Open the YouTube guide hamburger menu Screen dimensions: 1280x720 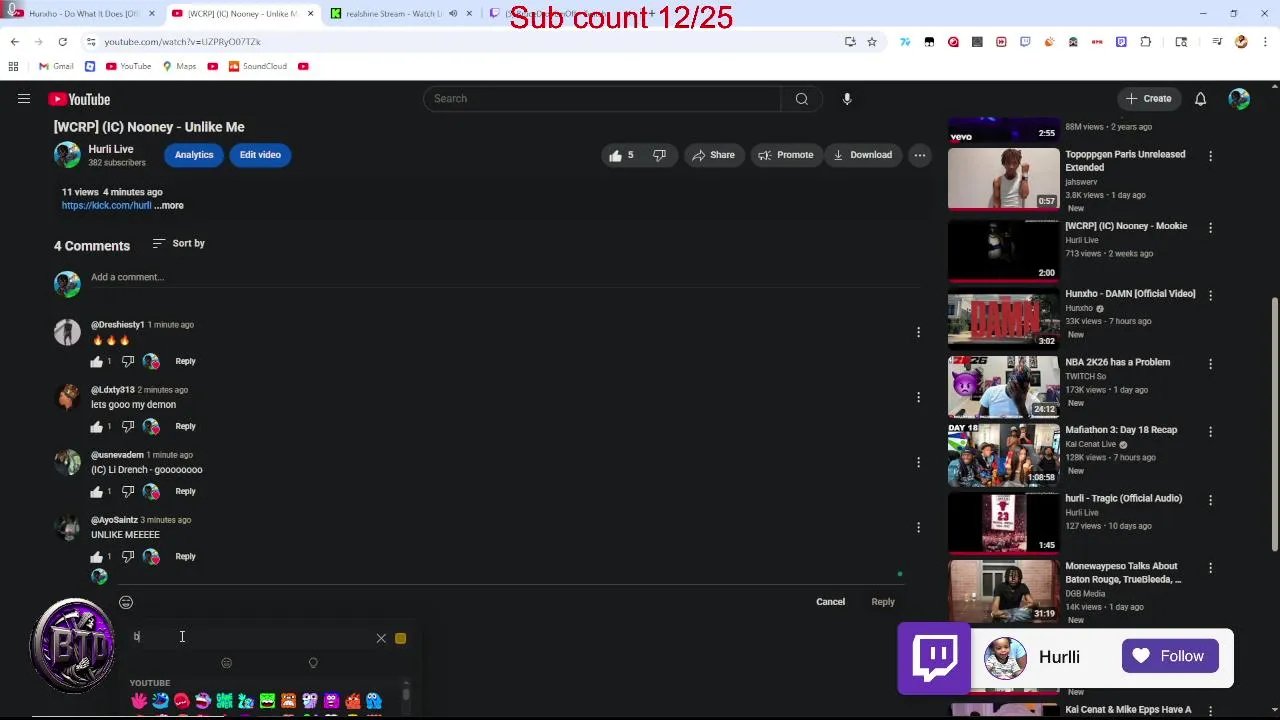24,99
